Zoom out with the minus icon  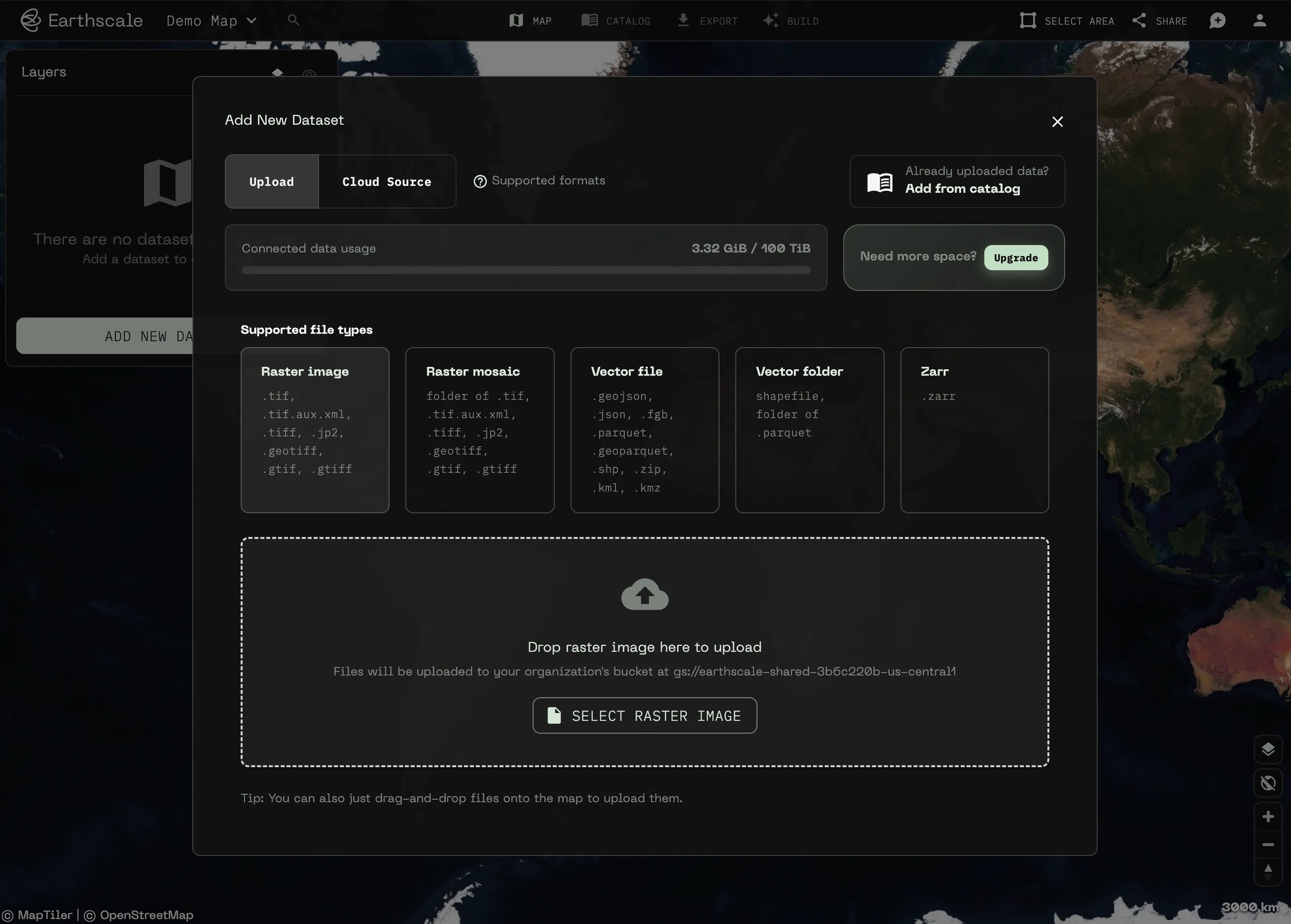coord(1267,845)
